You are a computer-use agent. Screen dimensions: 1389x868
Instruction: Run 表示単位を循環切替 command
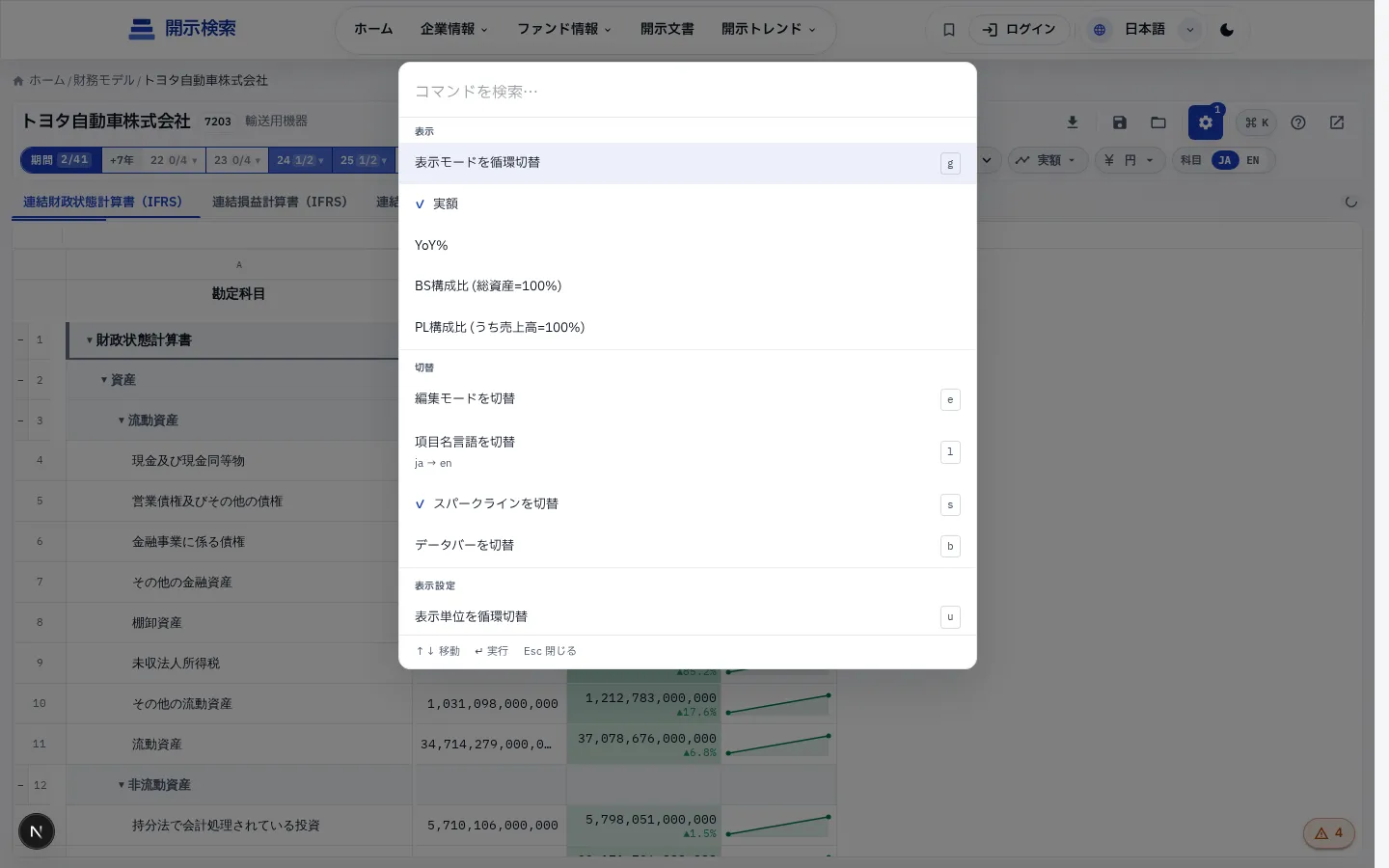[688, 616]
